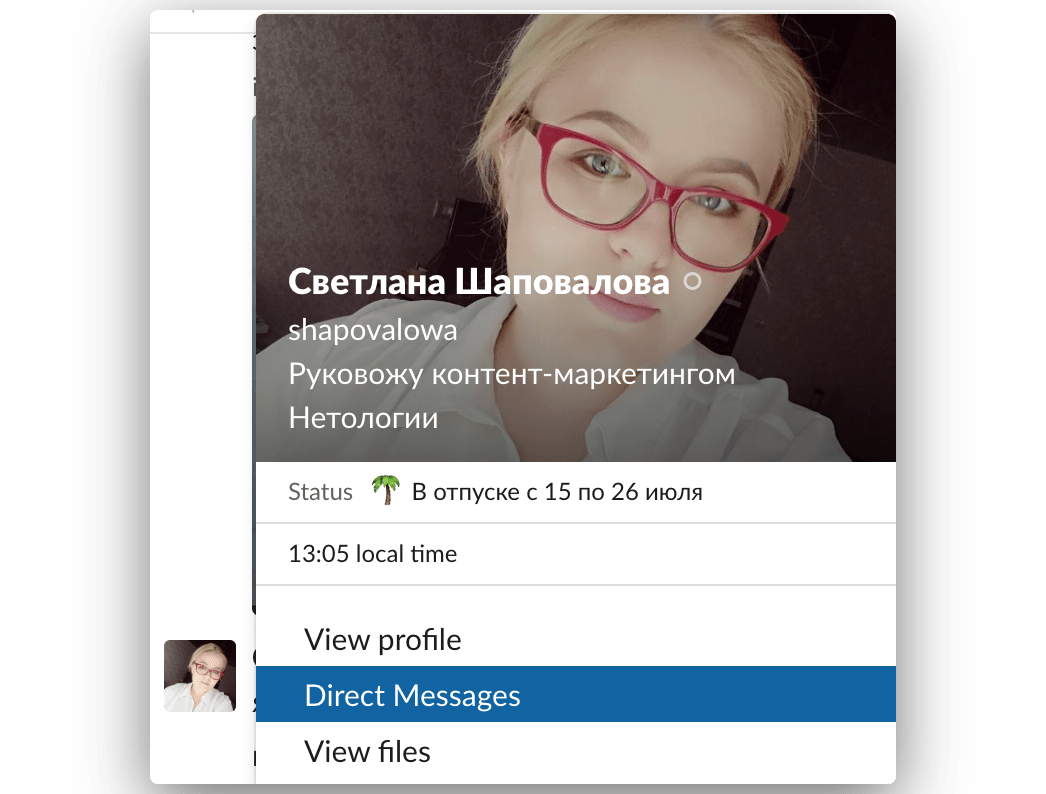Screen dimensions: 1046x794
Task: Click the job title Руководжу контент-маркетингом
Action: [512, 374]
